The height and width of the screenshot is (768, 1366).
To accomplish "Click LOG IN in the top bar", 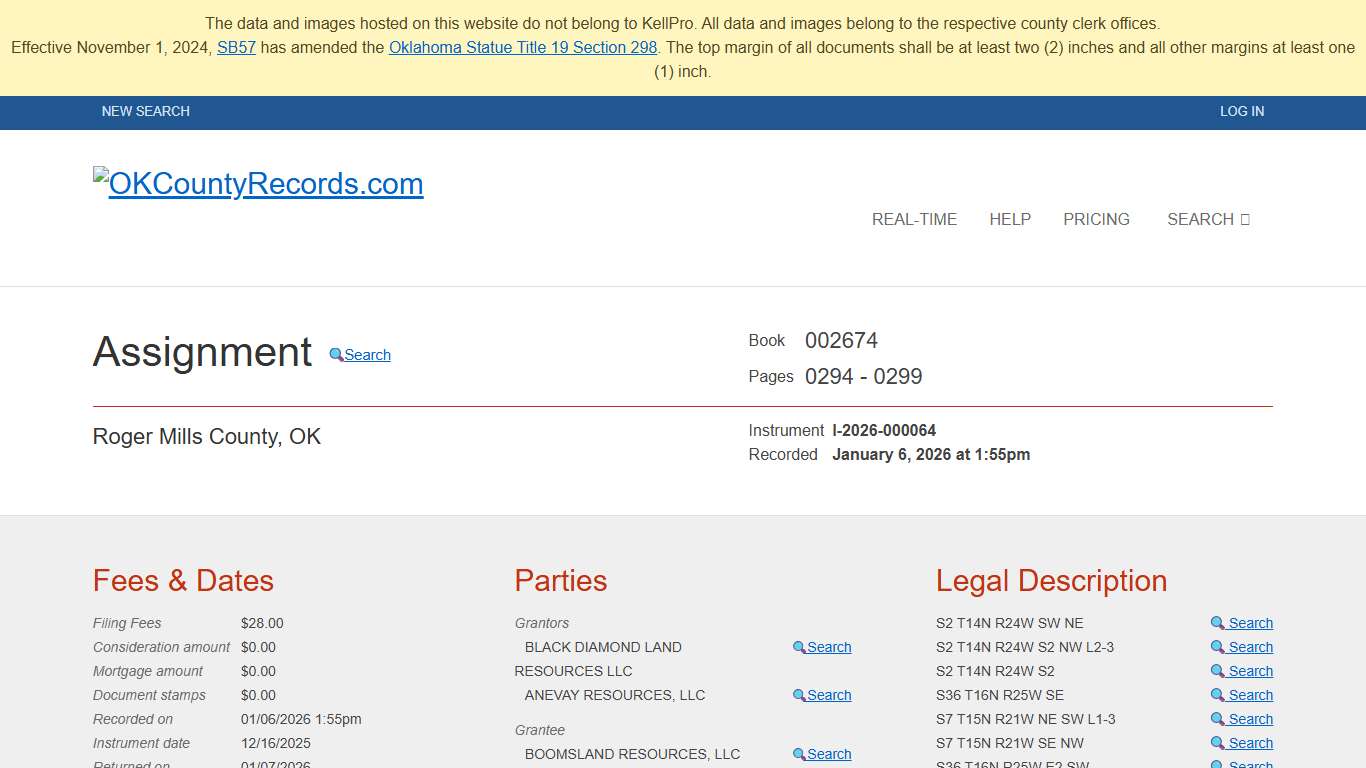I will coord(1242,111).
